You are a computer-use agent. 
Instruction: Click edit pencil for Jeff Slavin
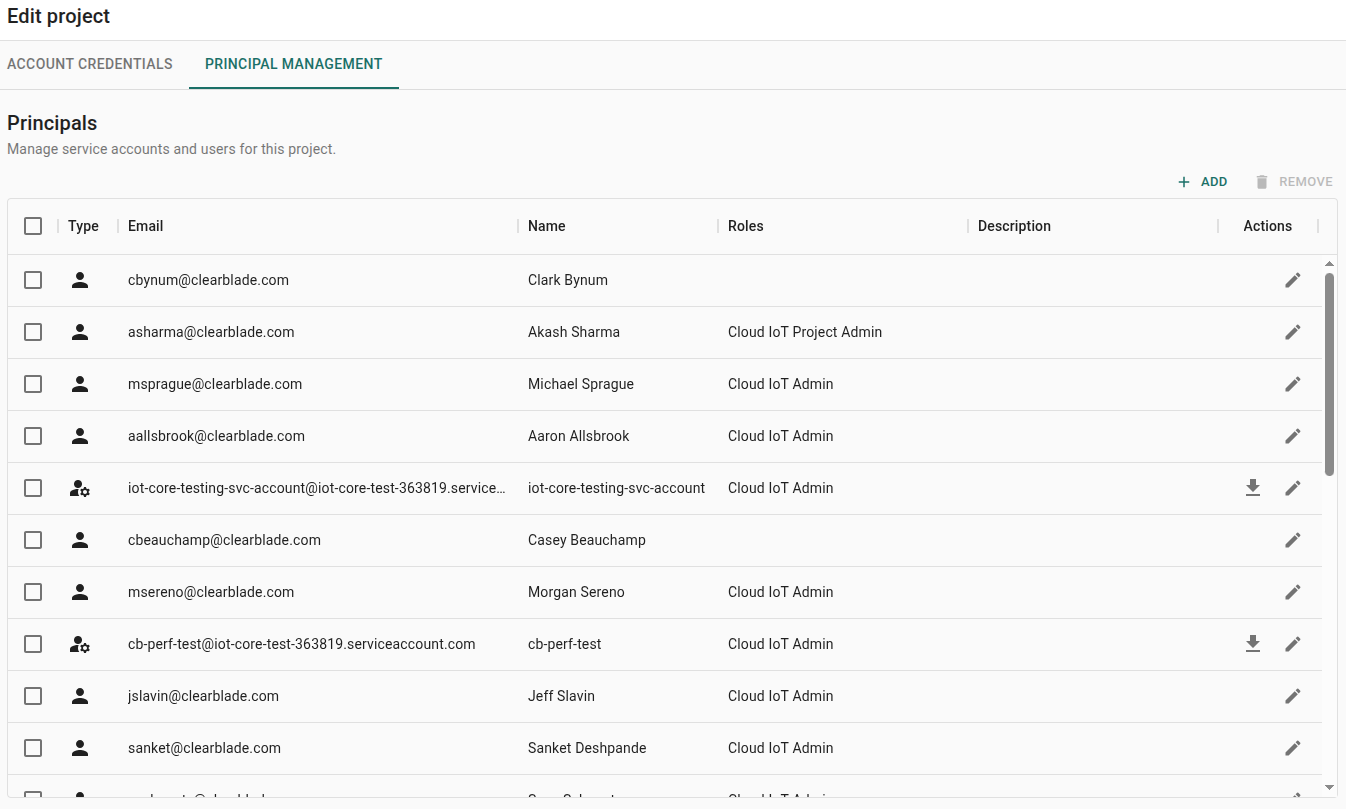coord(1292,696)
